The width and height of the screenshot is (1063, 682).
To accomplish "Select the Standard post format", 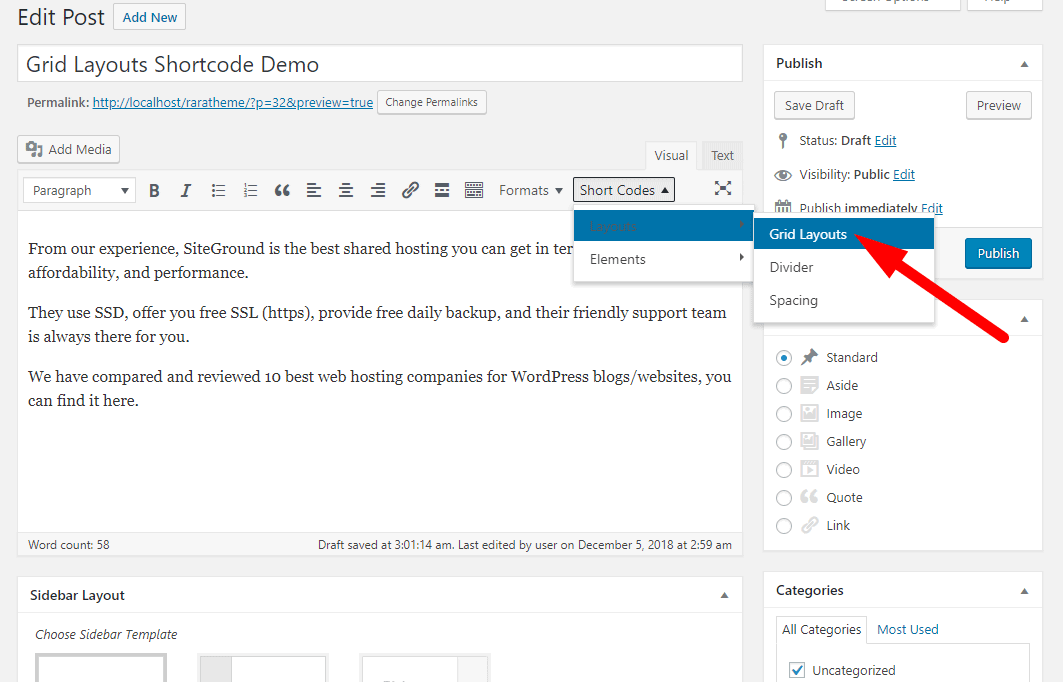I will click(784, 358).
